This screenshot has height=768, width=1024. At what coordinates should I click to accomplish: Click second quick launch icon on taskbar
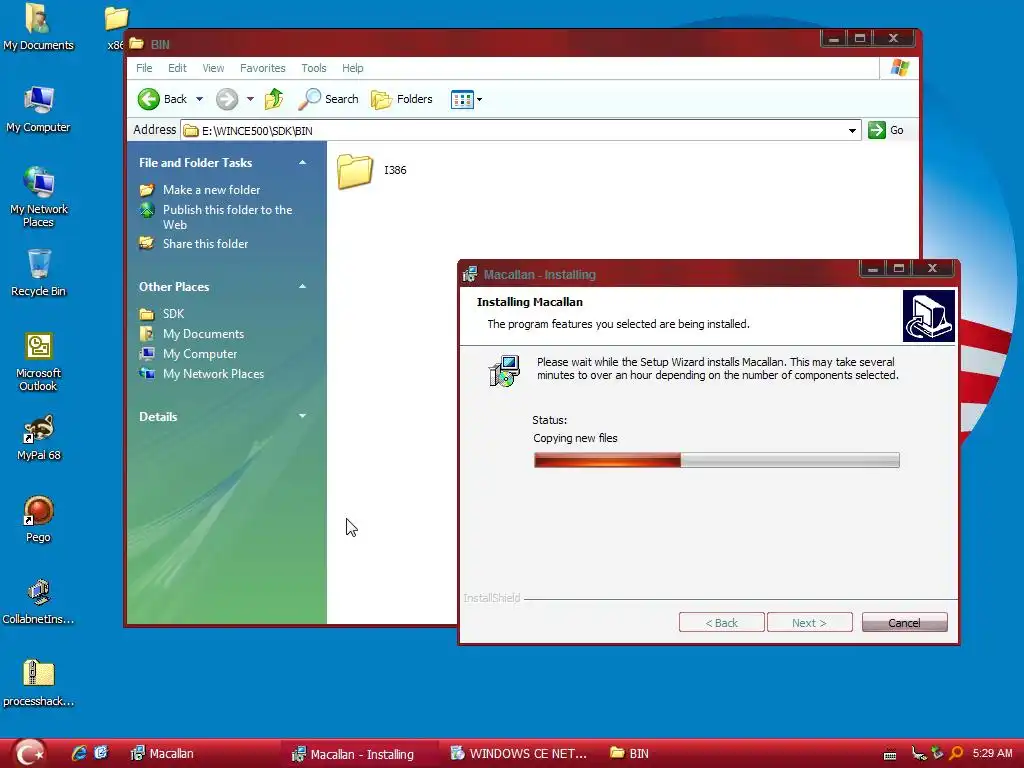(x=101, y=753)
